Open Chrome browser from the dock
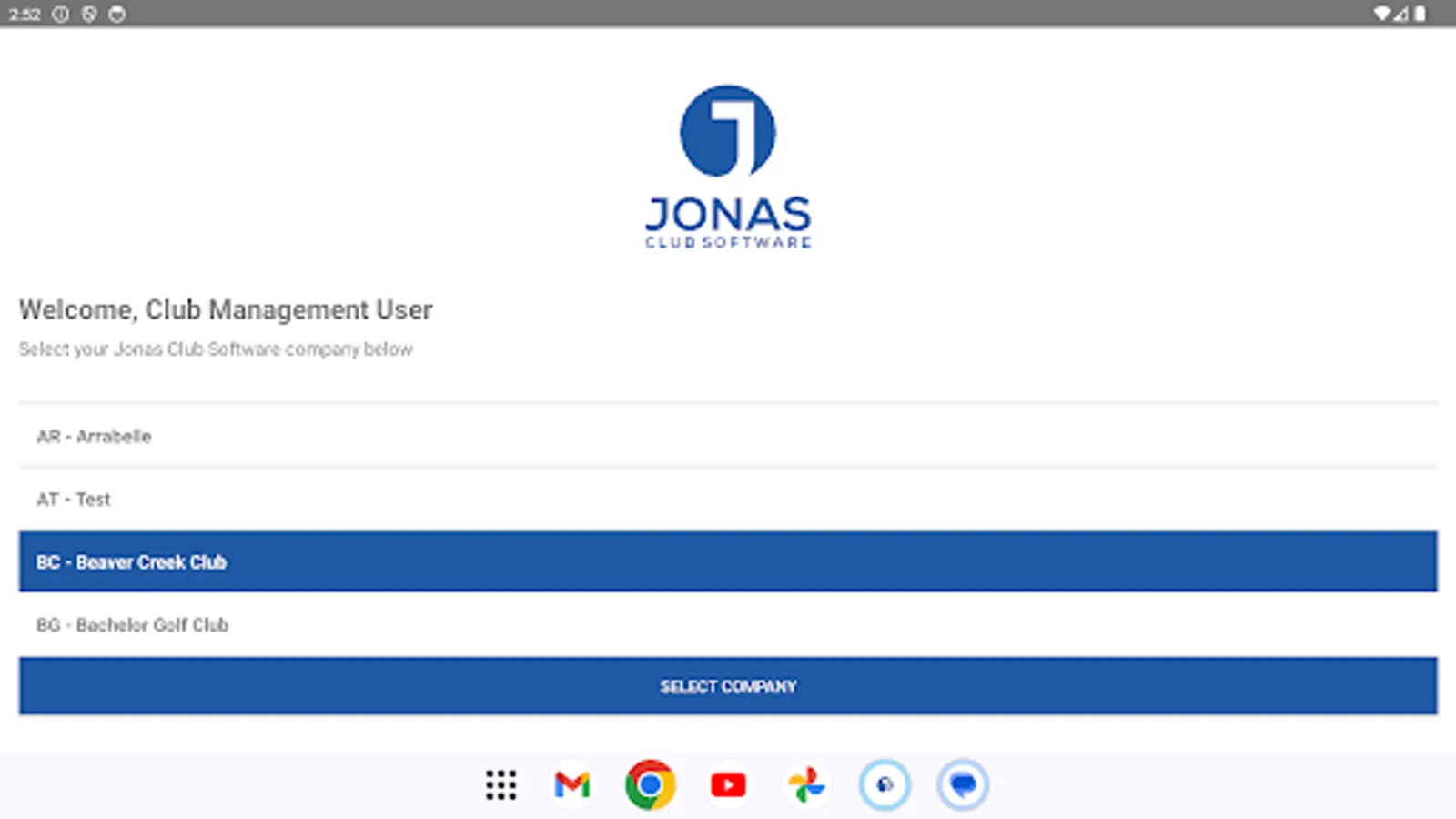Viewport: 1456px width, 819px height. pos(650,784)
